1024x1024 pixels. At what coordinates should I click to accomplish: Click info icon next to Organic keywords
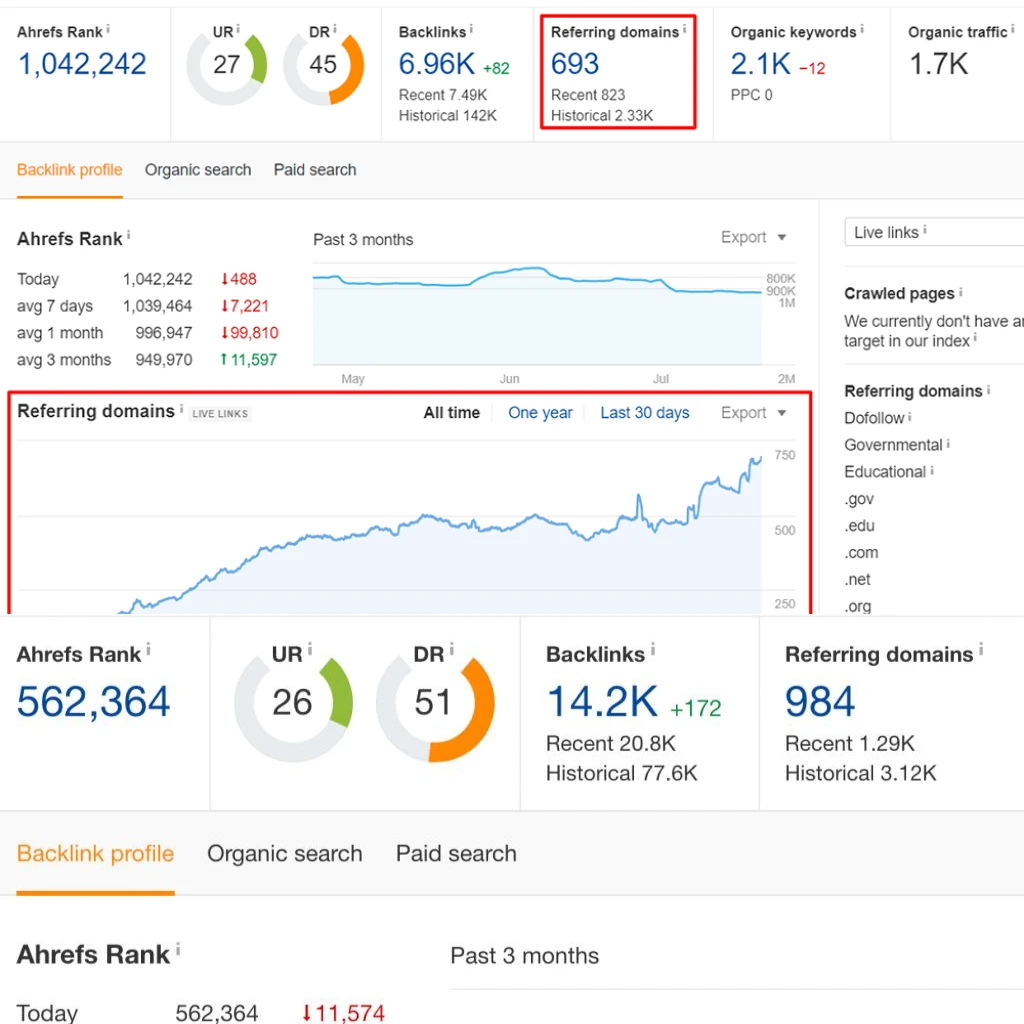point(861,29)
